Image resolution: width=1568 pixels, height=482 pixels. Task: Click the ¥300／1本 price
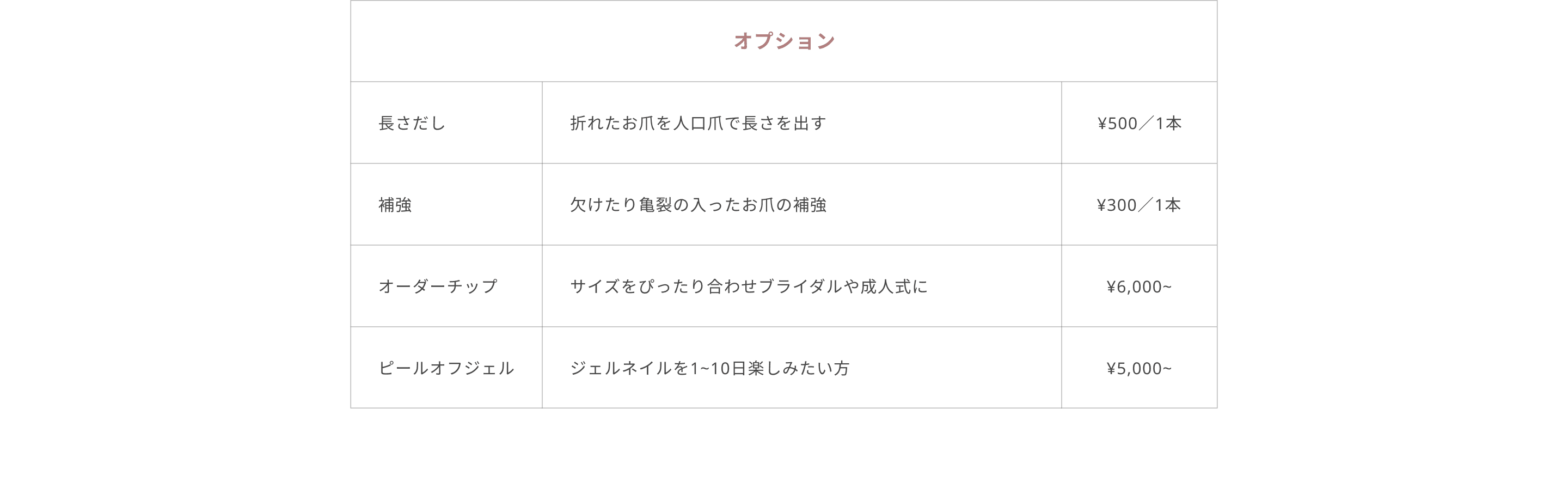(x=1138, y=204)
